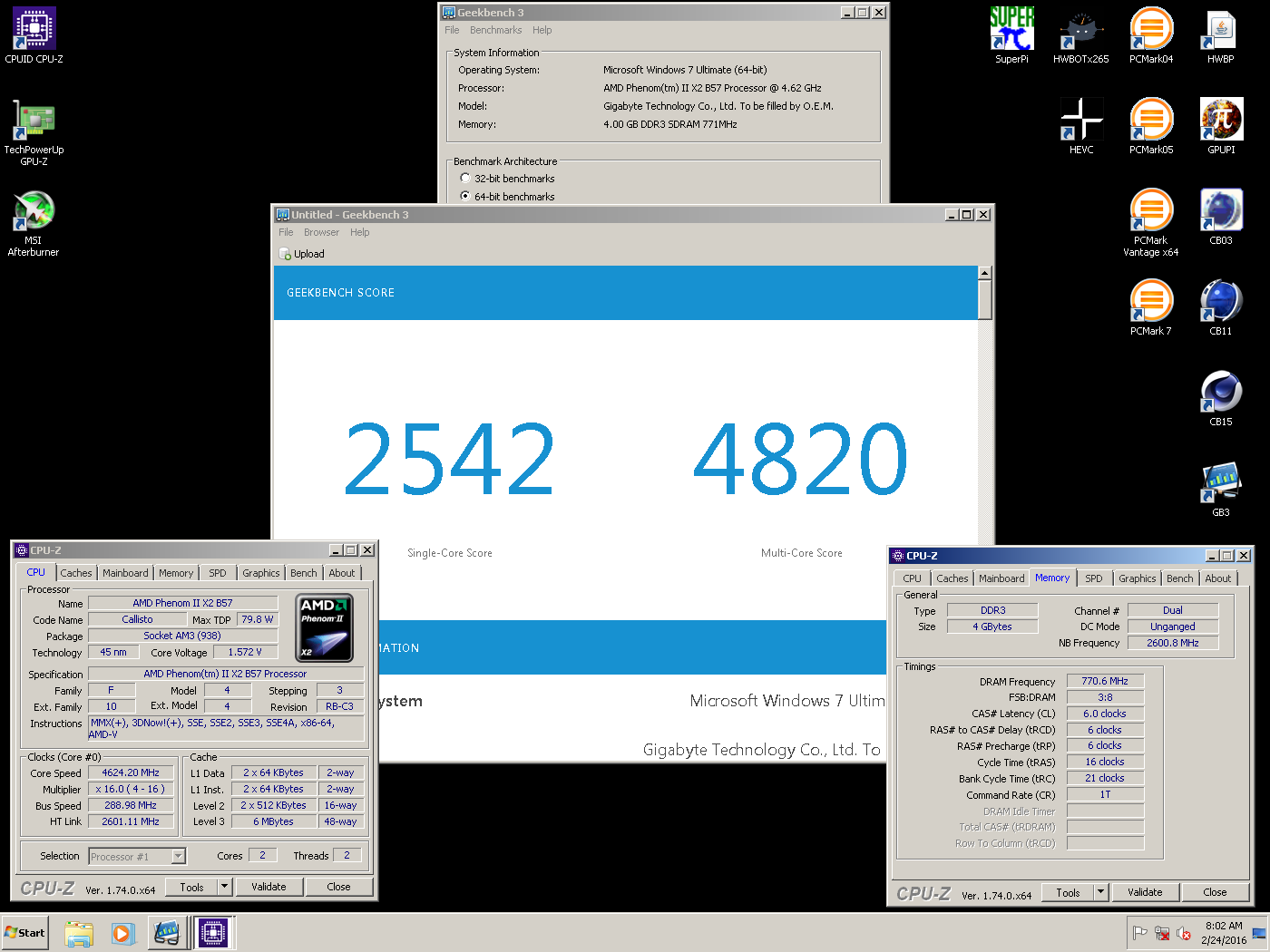
Task: Open PCMark 7 desktop shortcut
Action: [x=1151, y=307]
